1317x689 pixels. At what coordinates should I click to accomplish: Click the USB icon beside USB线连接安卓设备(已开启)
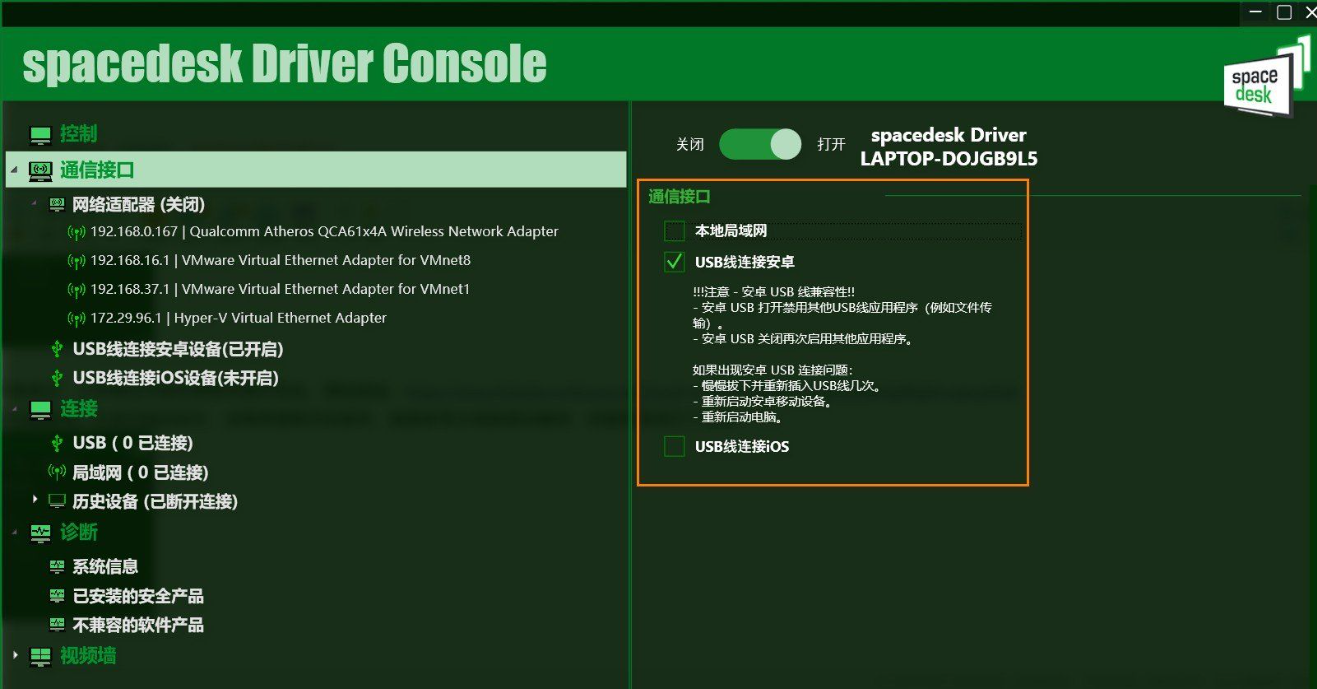(x=57, y=349)
